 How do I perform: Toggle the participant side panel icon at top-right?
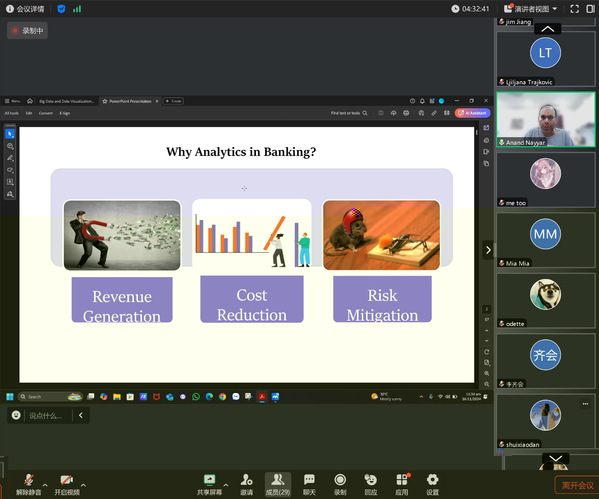tap(591, 9)
